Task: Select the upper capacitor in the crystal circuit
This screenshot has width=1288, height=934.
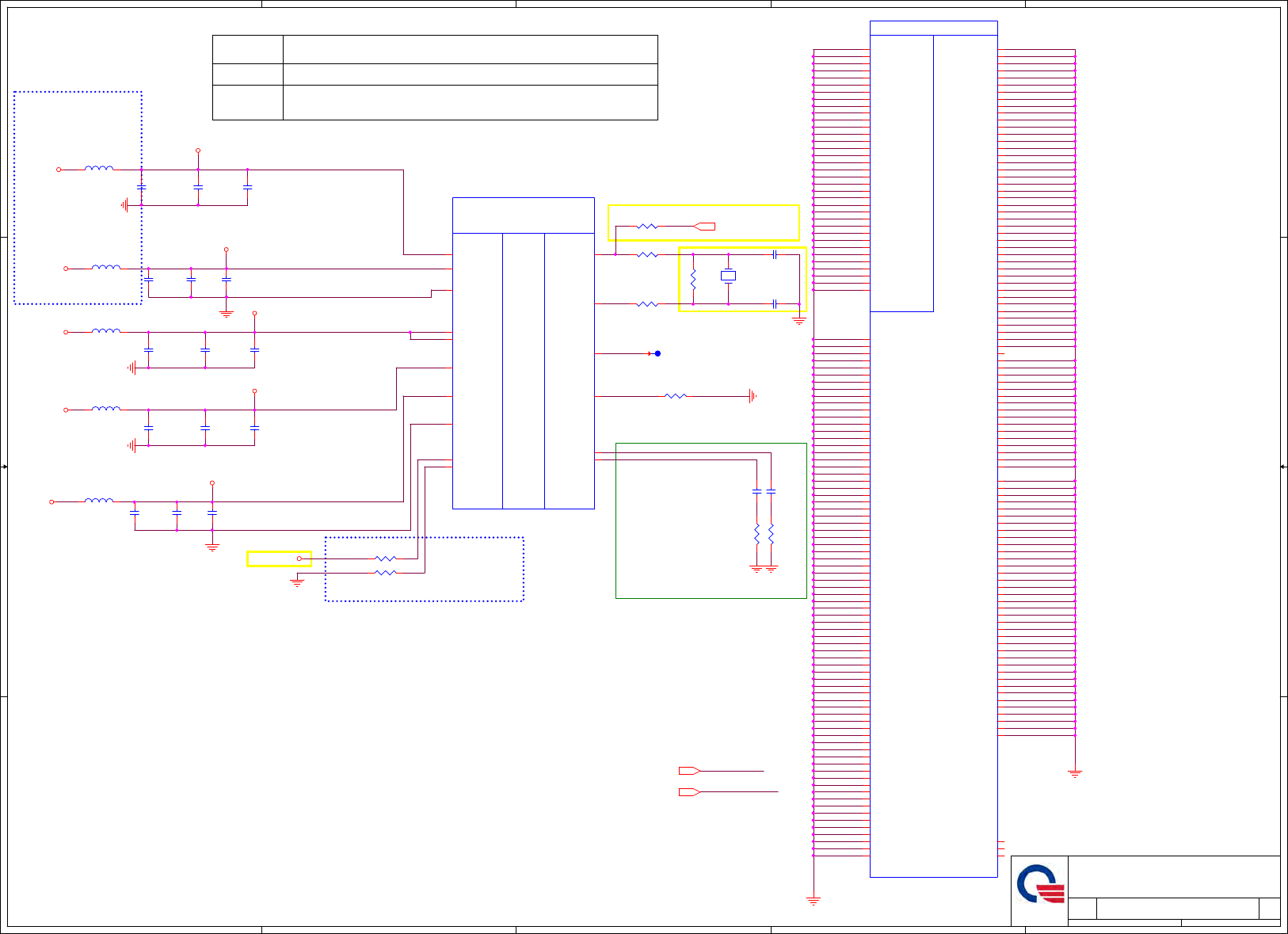Action: 774,254
